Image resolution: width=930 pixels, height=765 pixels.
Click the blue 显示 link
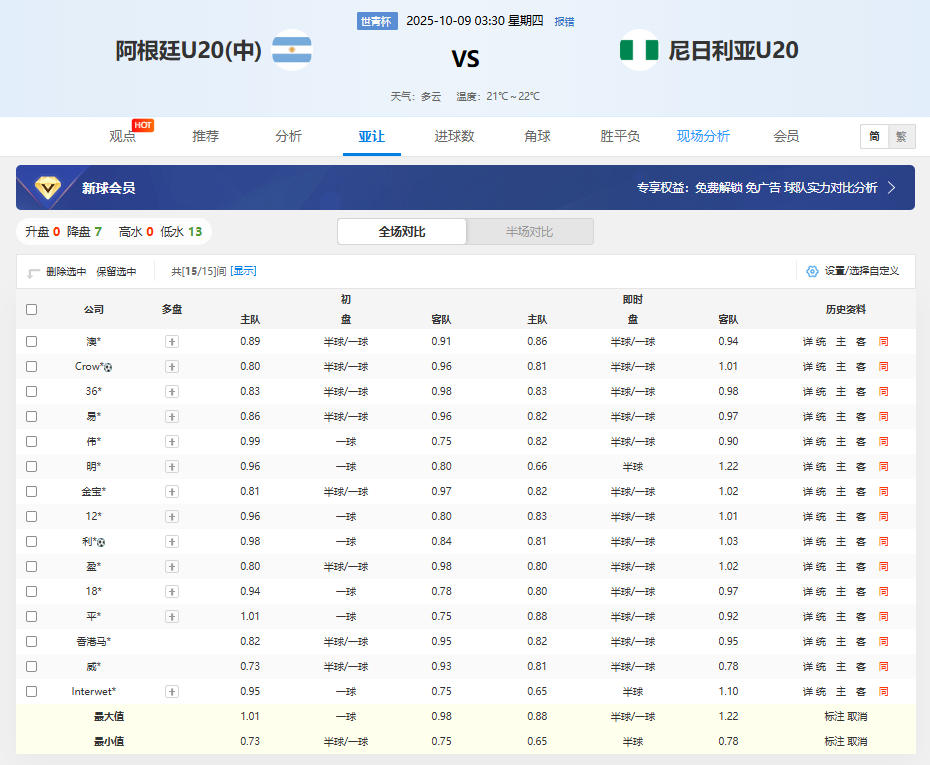244,271
